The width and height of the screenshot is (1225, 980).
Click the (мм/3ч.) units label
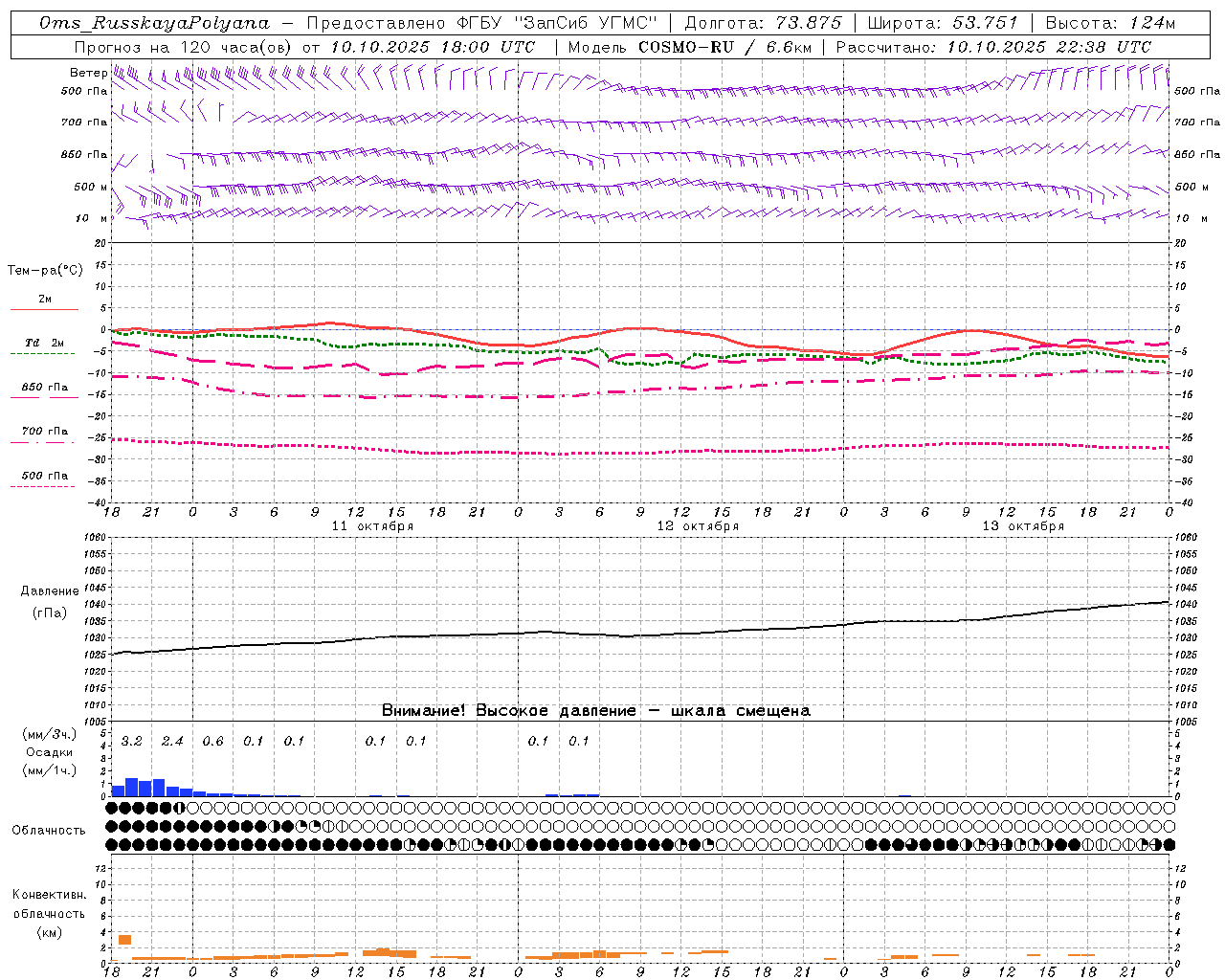(50, 735)
